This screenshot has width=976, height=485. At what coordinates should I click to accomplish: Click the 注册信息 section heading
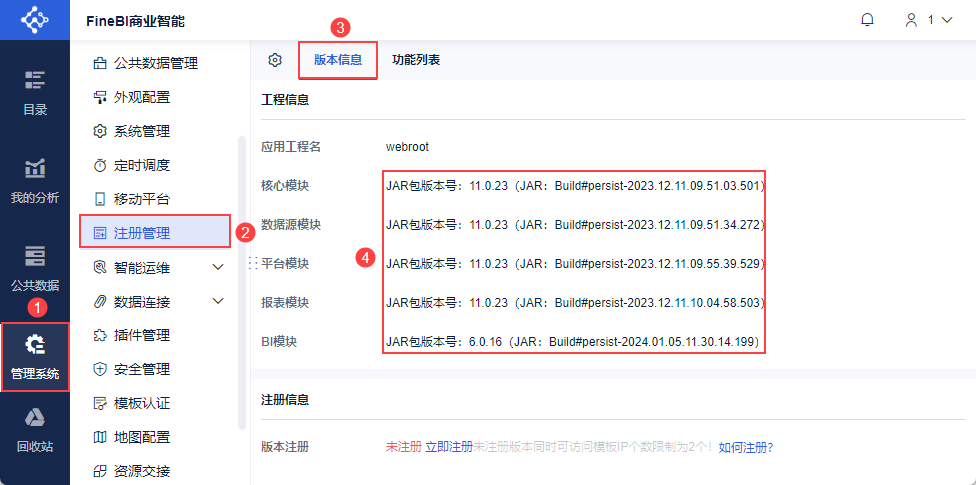[x=285, y=400]
